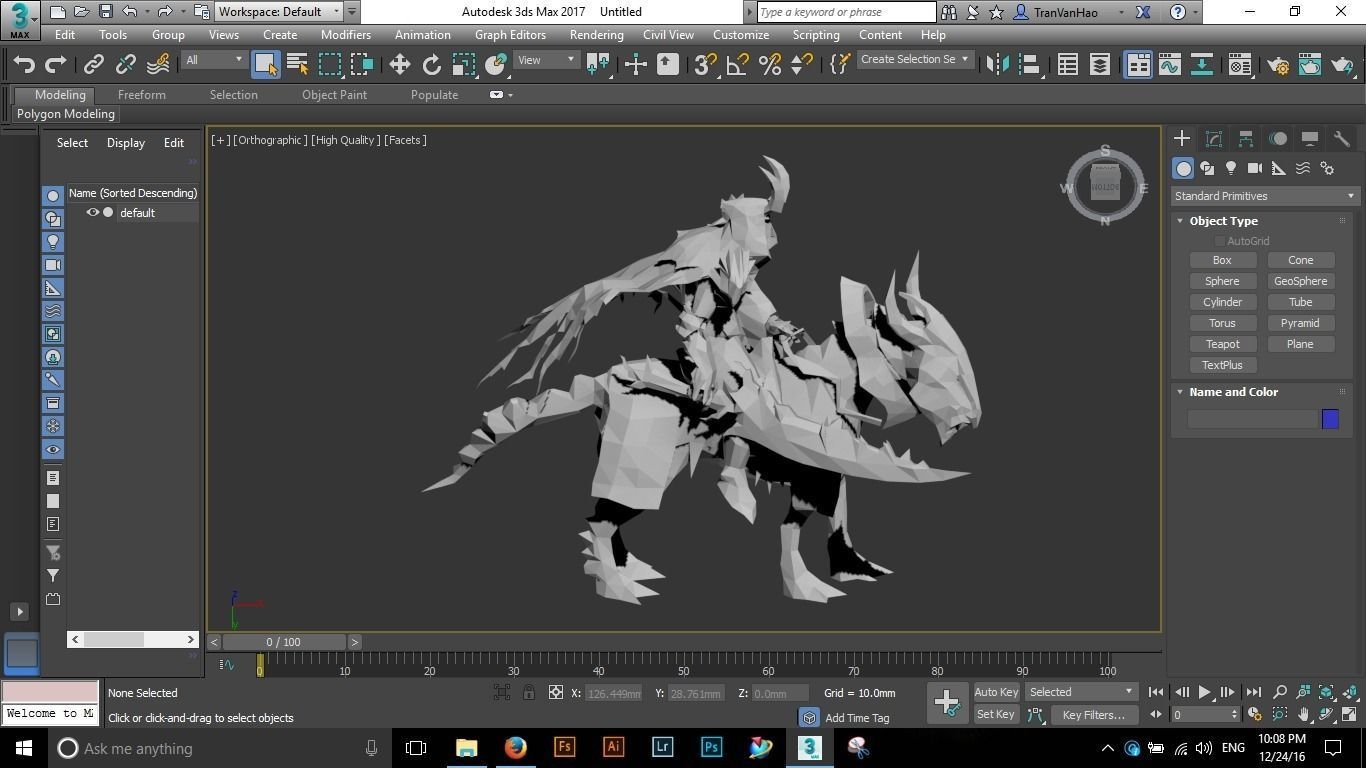Switch to the Object Paint ribbon tab

[x=334, y=95]
